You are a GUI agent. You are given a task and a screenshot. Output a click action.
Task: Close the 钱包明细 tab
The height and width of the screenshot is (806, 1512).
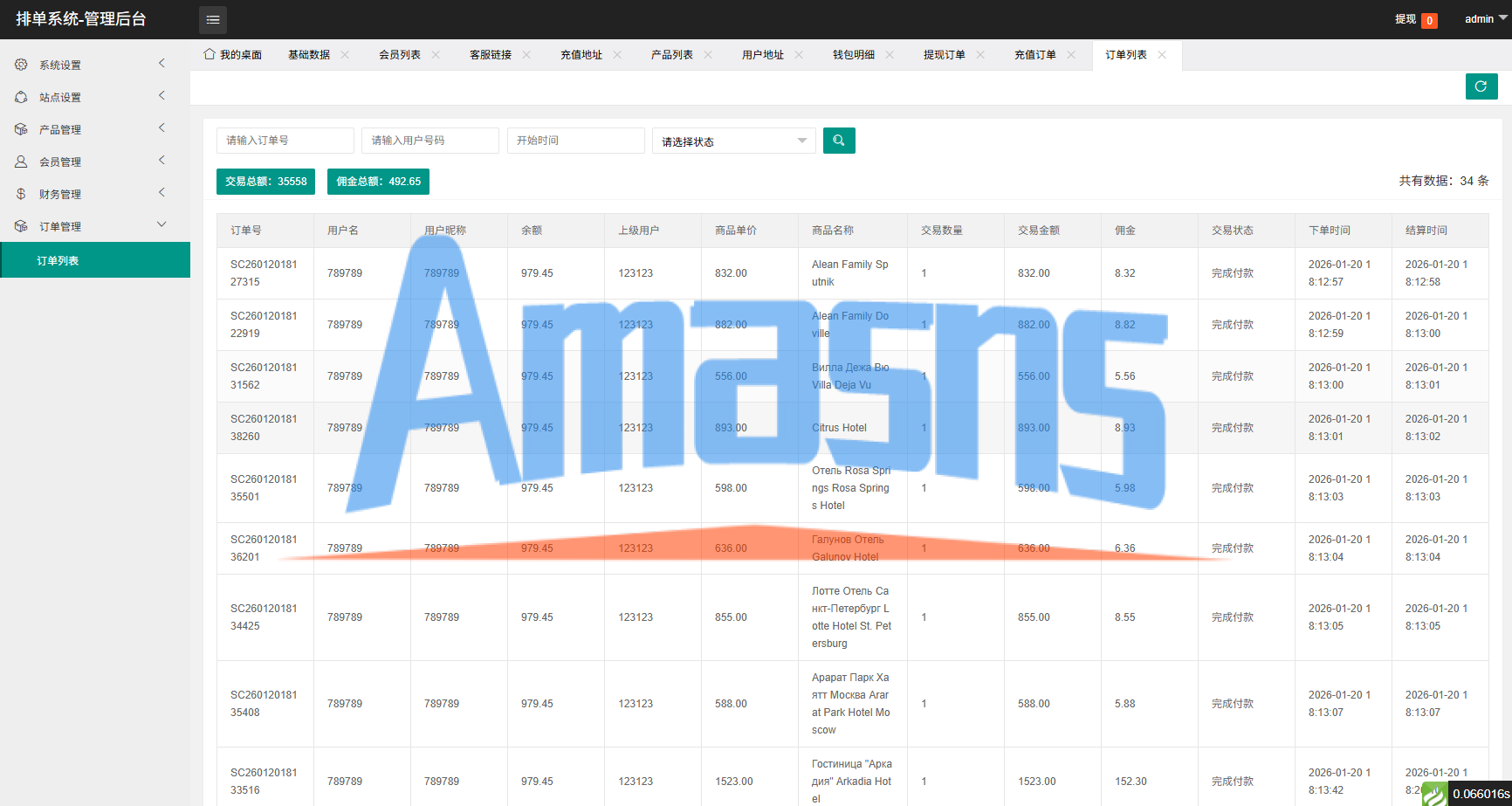pyautogui.click(x=890, y=54)
